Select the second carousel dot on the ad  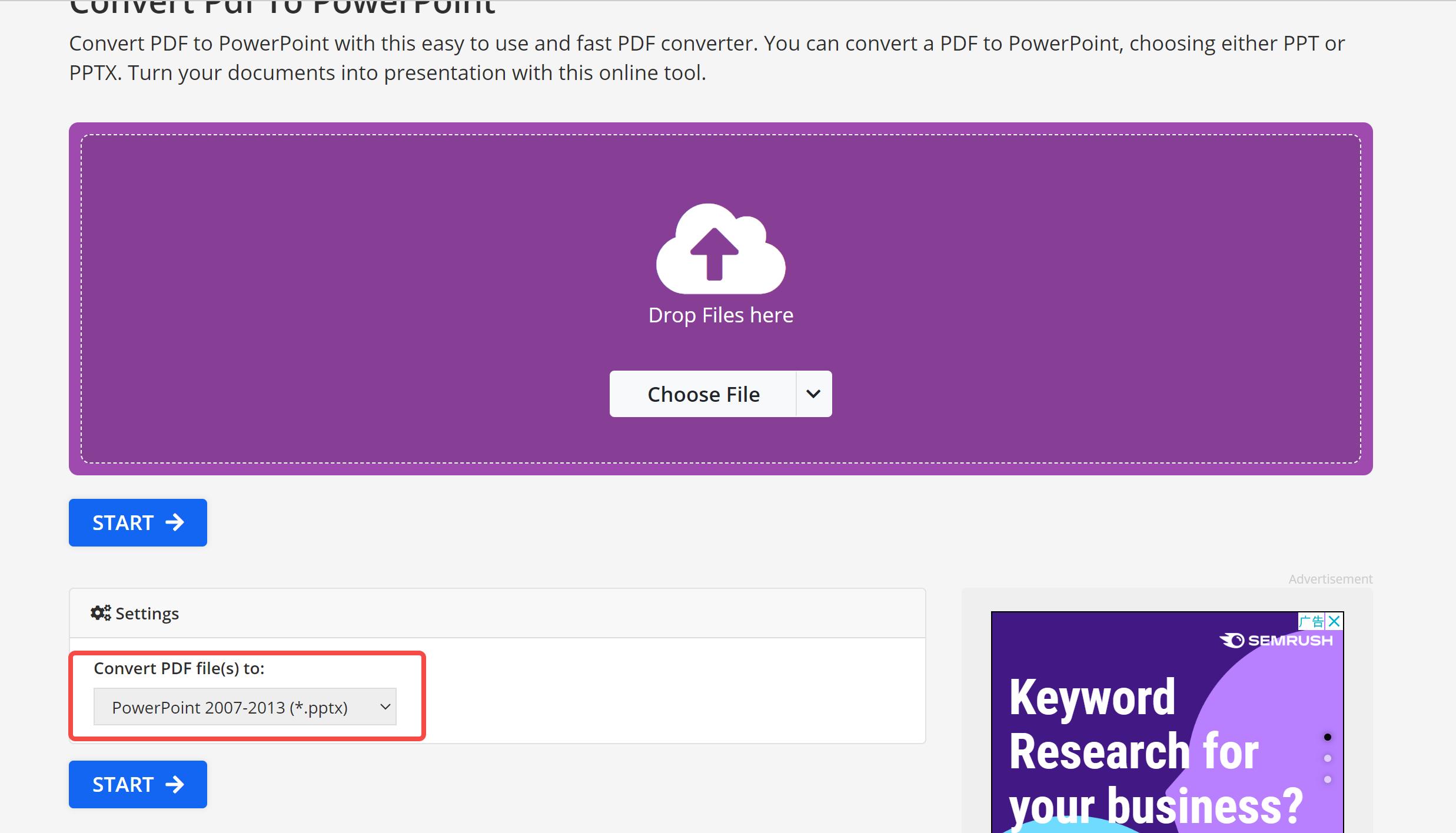coord(1328,758)
